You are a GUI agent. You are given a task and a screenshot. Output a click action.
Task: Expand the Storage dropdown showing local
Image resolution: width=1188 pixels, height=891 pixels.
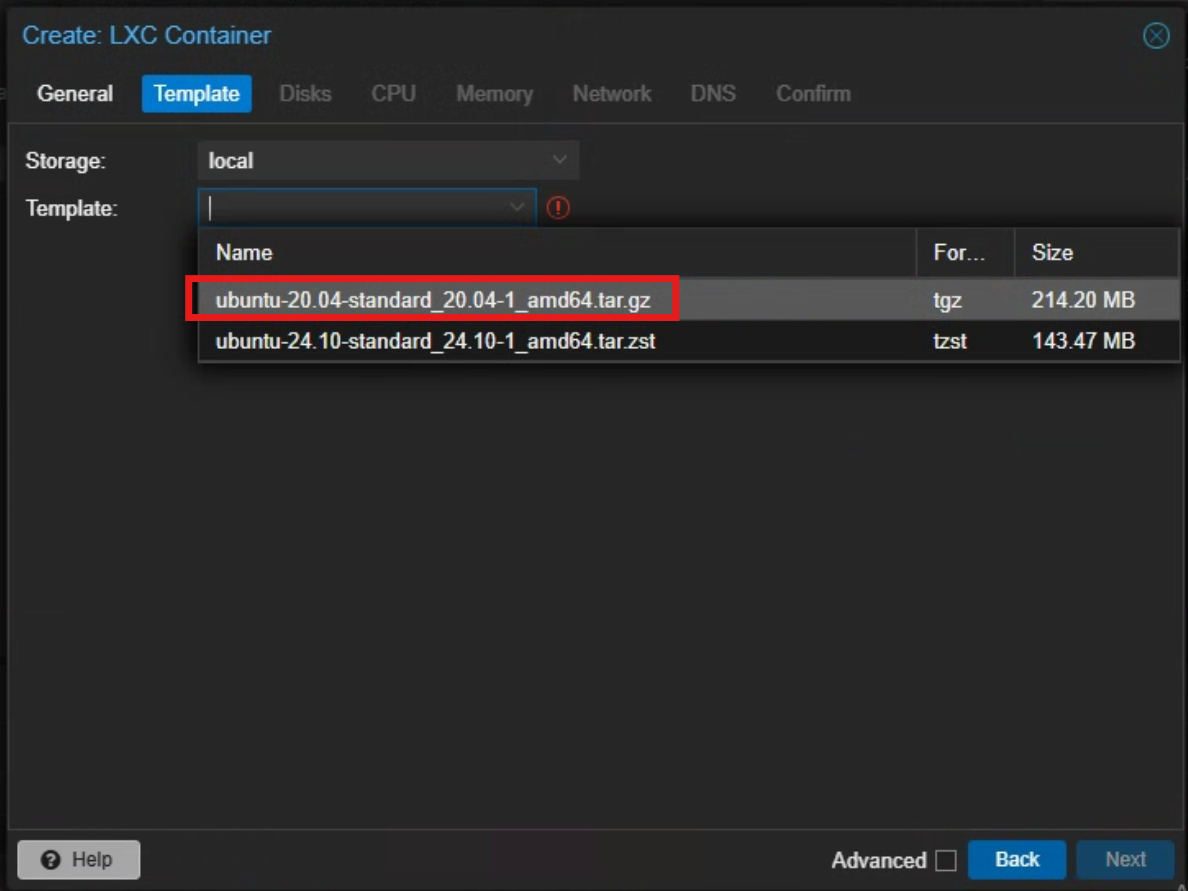(x=560, y=160)
